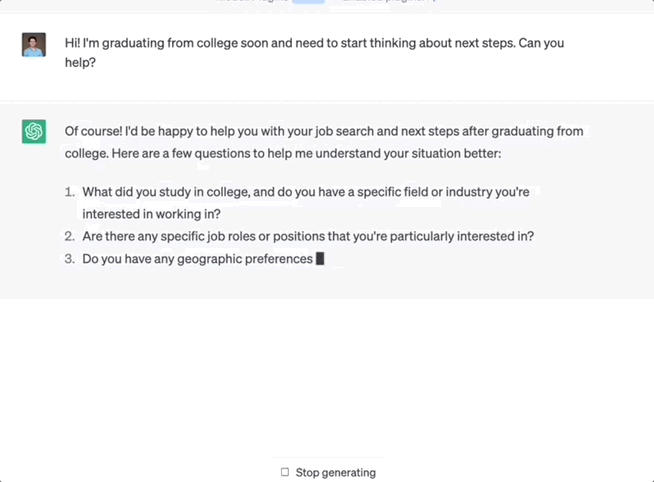Click the model label in top header
The height and width of the screenshot is (482, 654).
[x=252, y=3]
